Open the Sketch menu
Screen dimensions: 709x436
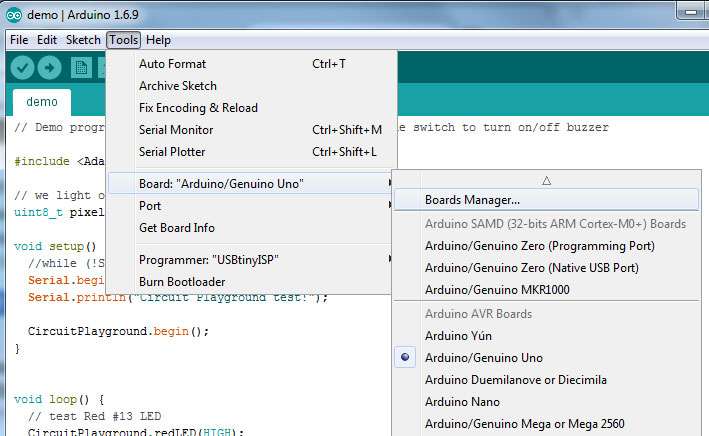click(x=83, y=40)
